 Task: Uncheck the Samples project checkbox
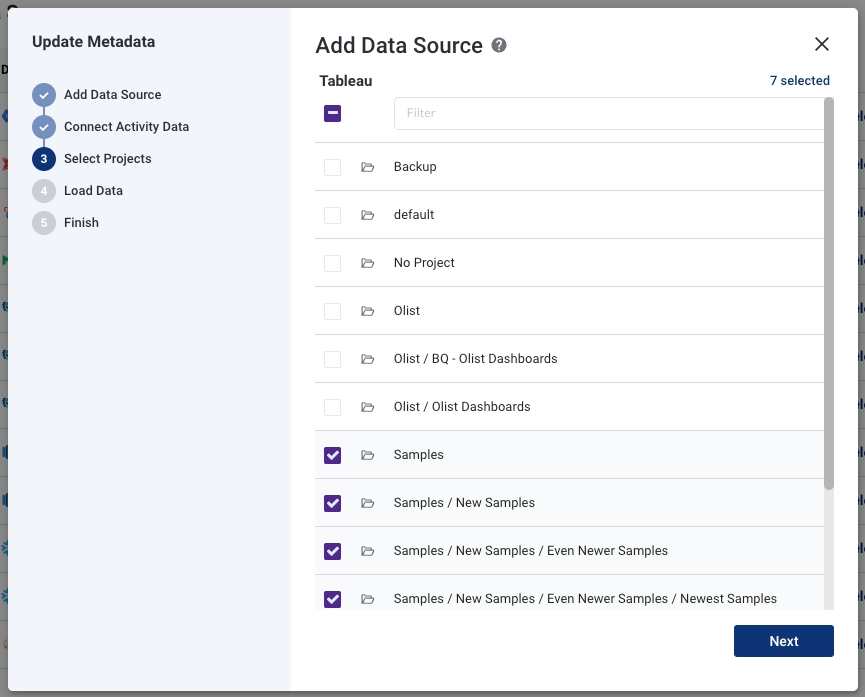tap(333, 455)
